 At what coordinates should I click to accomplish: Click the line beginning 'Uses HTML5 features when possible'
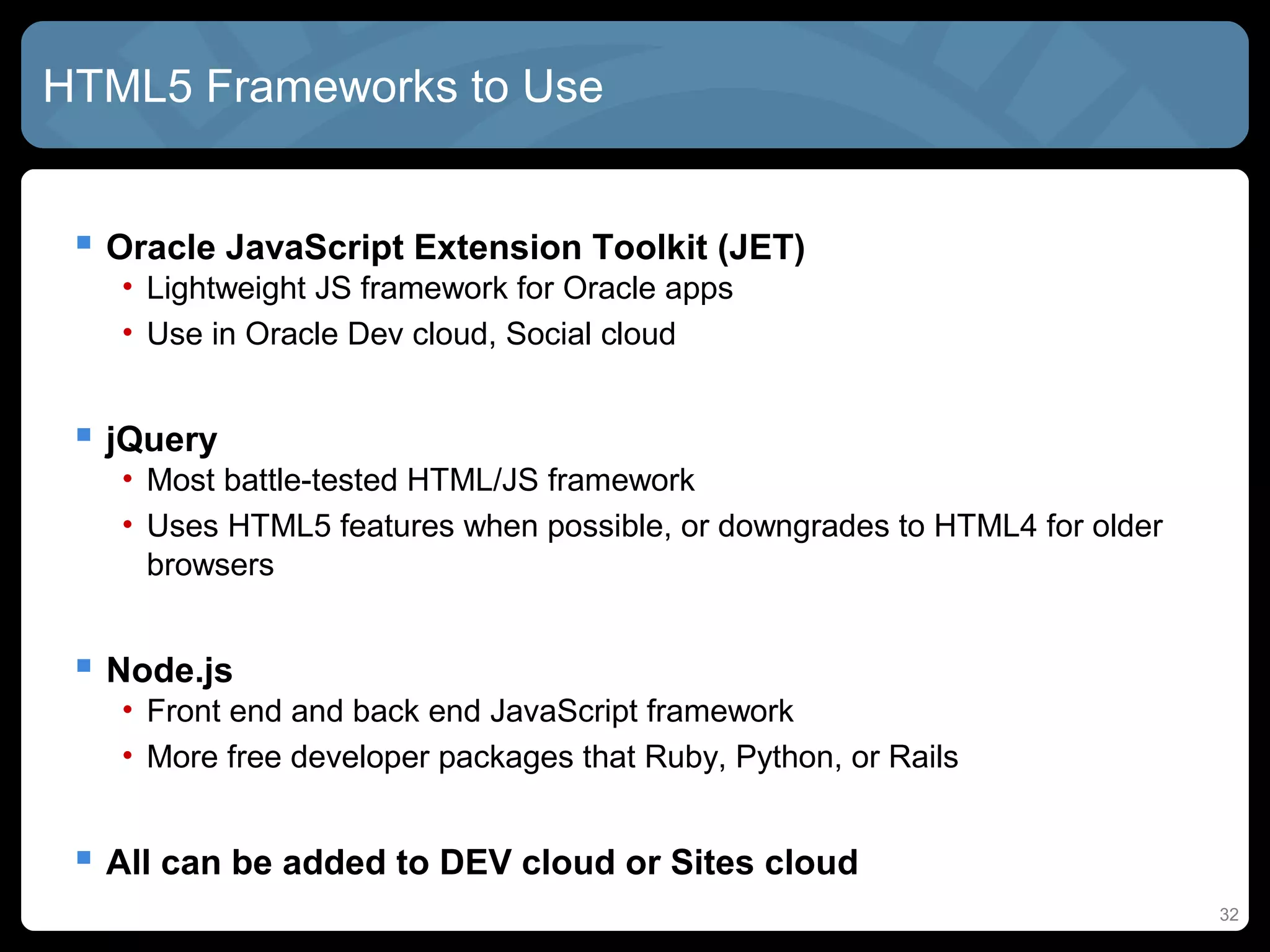[654, 526]
